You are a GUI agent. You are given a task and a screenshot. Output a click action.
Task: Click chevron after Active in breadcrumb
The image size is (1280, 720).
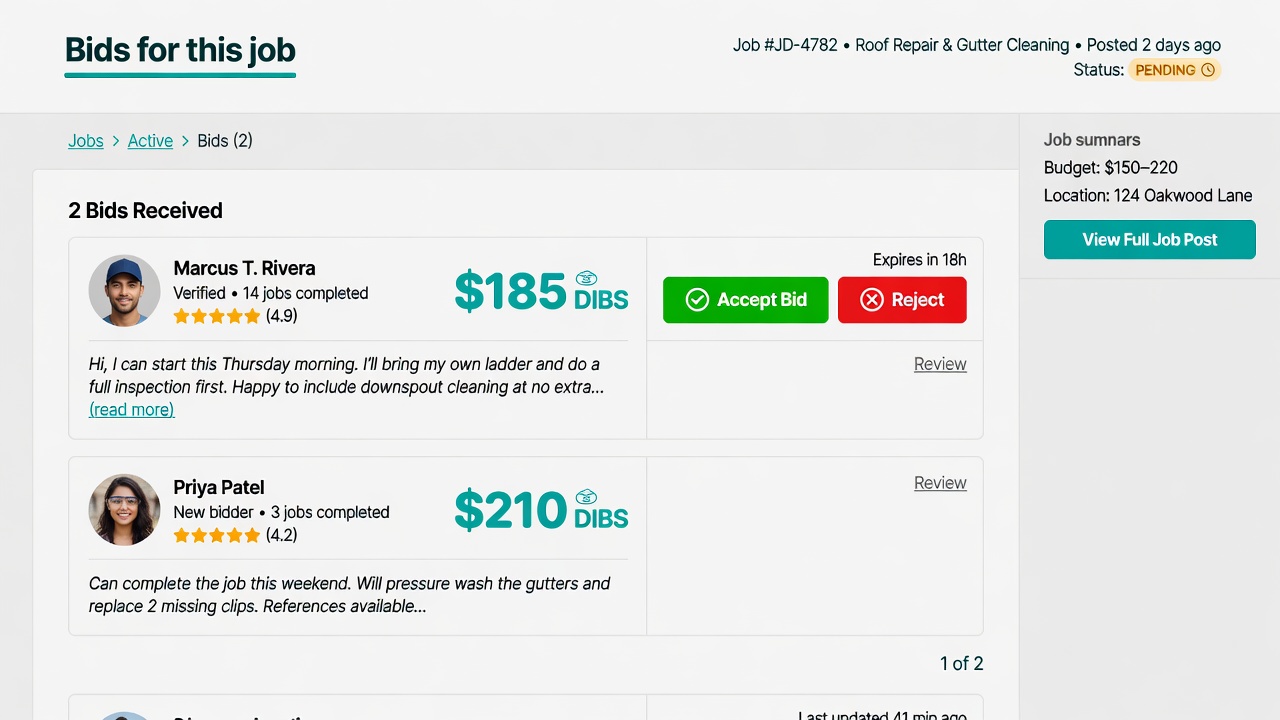pos(185,142)
